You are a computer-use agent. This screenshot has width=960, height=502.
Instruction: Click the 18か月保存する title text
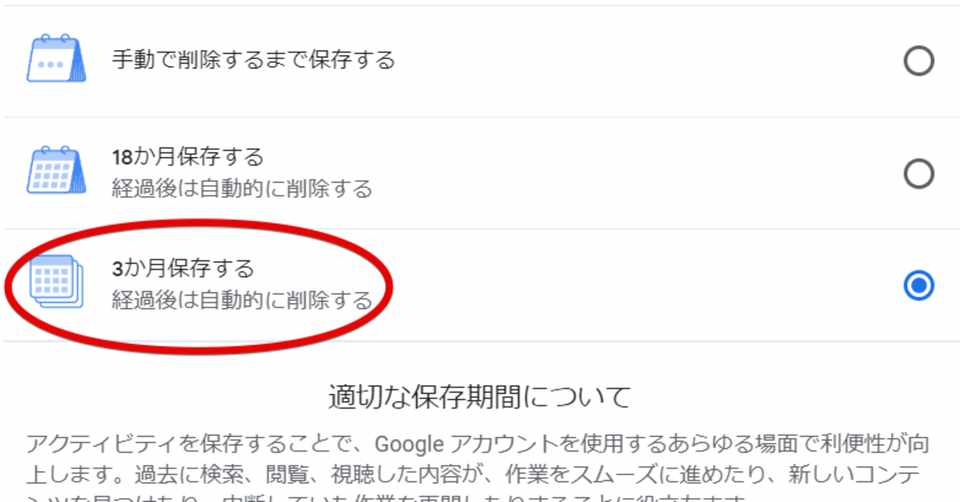187,157
